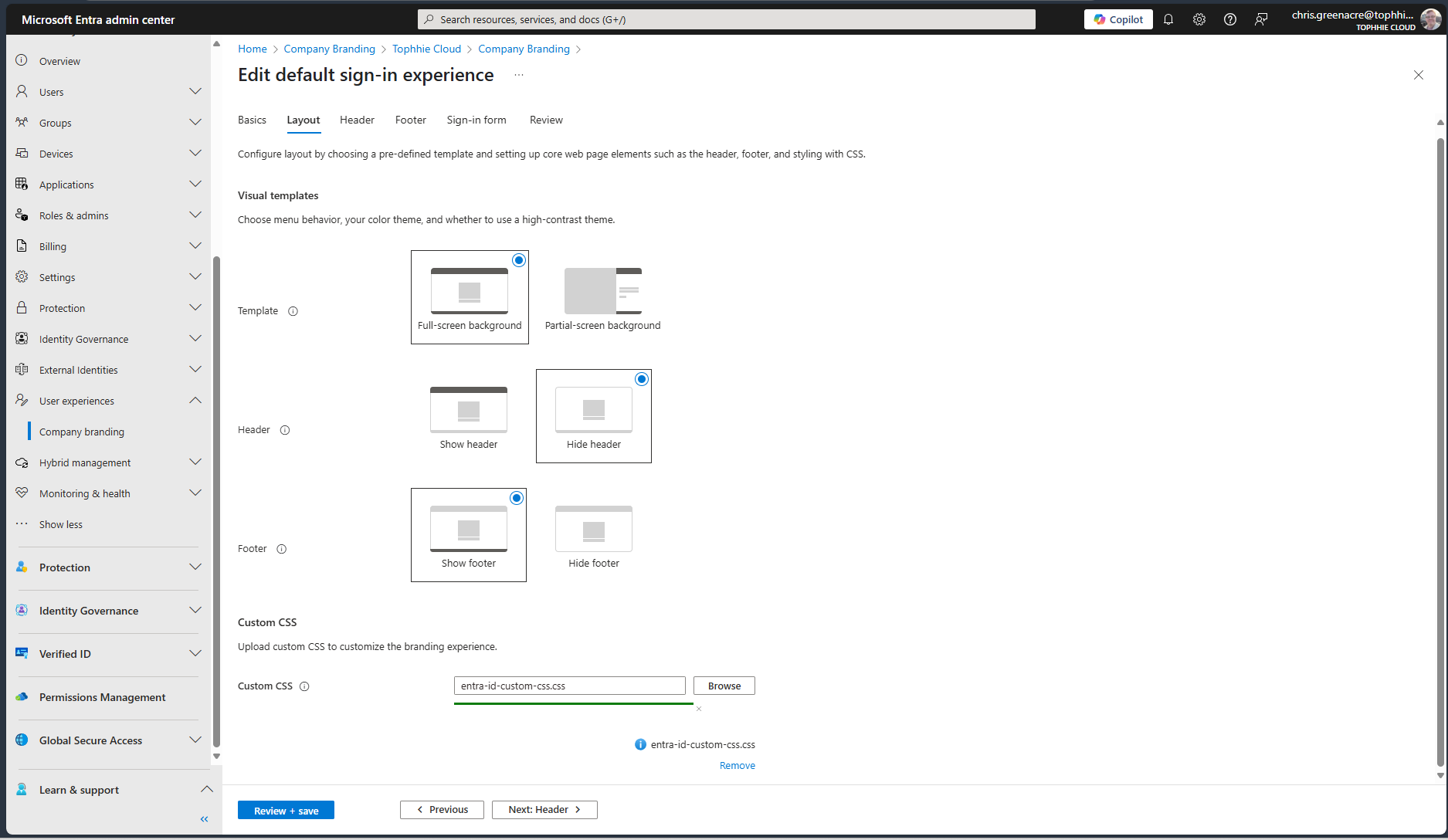
Task: Select Hide header option
Action: tap(594, 416)
